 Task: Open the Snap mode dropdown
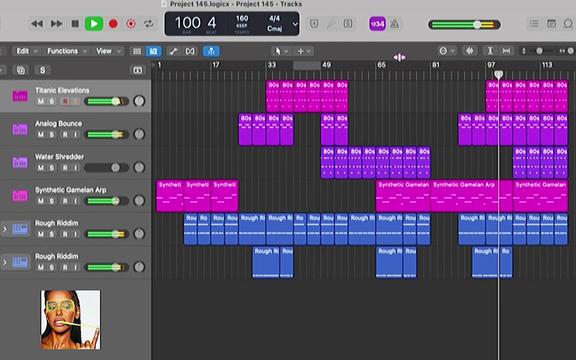coord(447,51)
